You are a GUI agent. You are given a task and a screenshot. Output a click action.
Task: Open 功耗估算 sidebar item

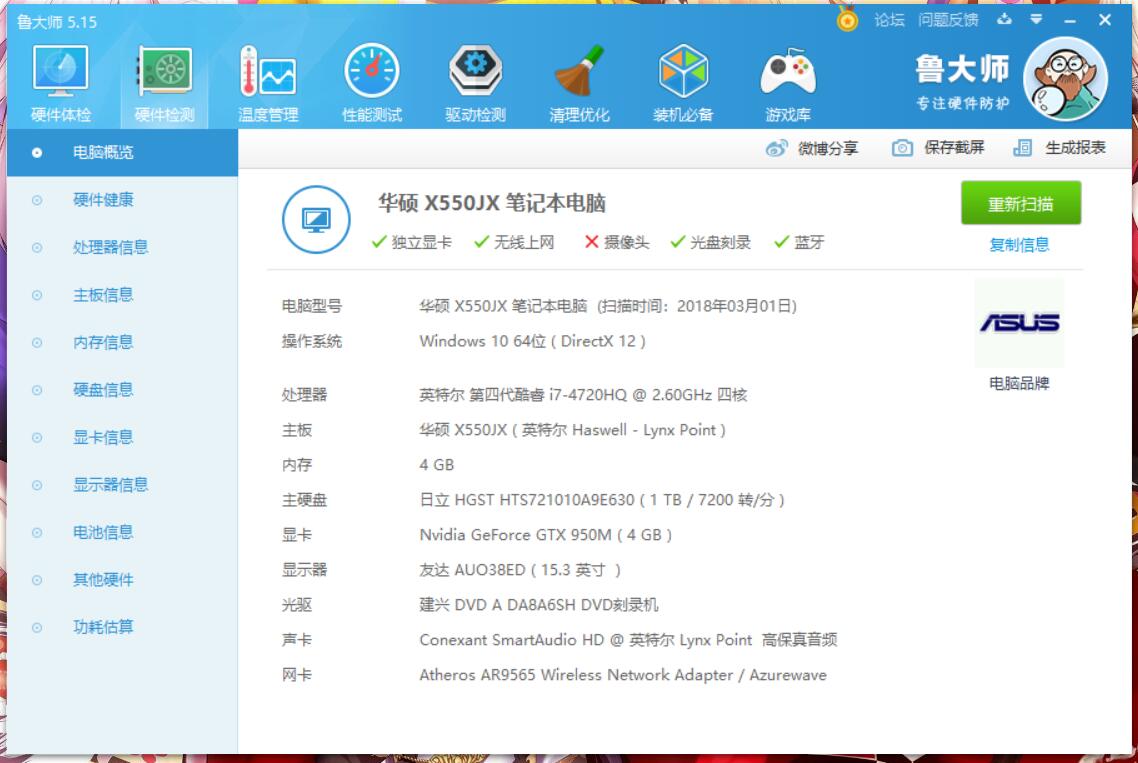pyautogui.click(x=122, y=627)
